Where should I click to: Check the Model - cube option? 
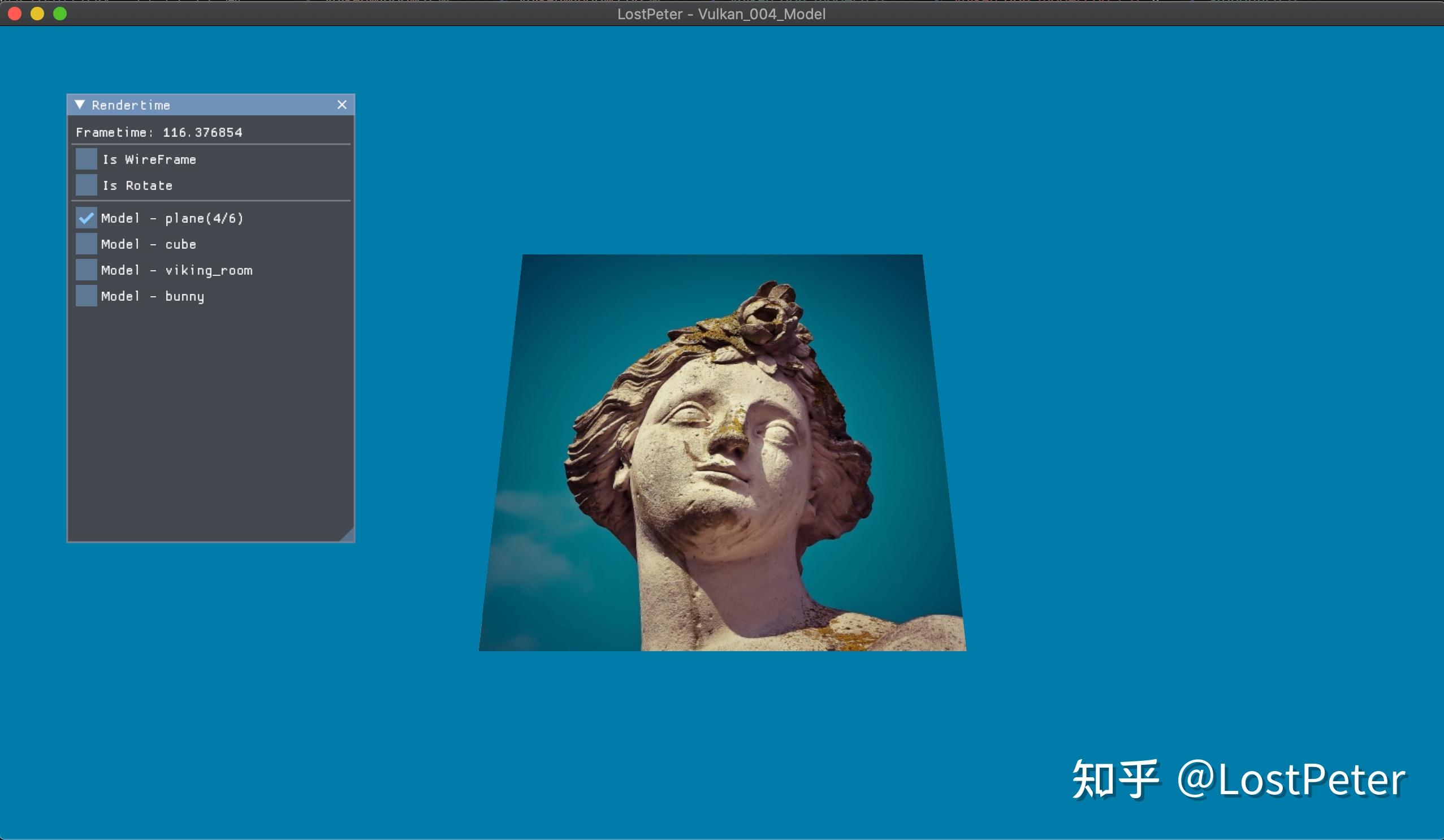tap(86, 244)
